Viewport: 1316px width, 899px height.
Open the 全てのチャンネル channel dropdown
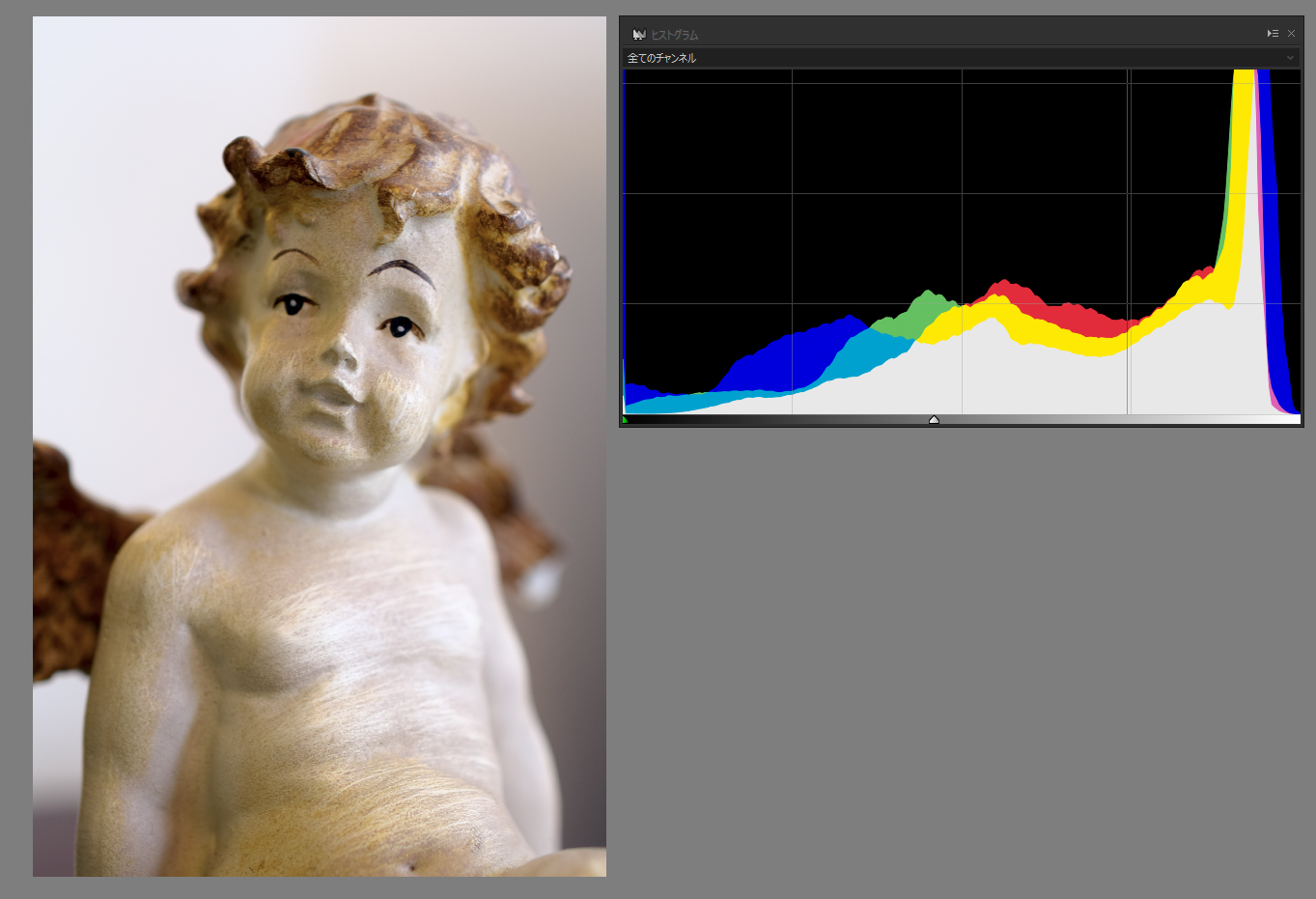pos(961,58)
